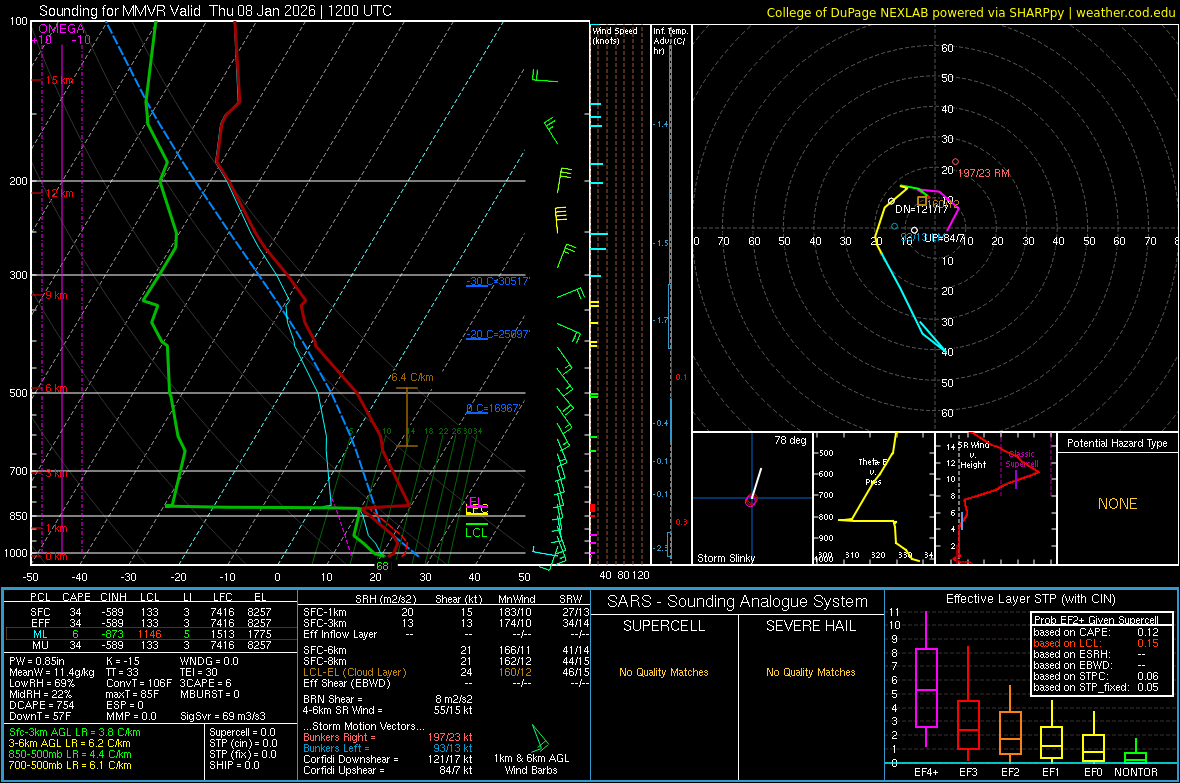Click the 'Corfidi Downshear =' row

click(x=388, y=759)
